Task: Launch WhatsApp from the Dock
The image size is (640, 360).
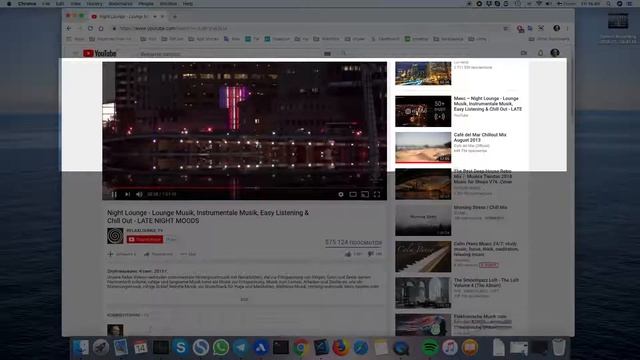Action: [221, 347]
